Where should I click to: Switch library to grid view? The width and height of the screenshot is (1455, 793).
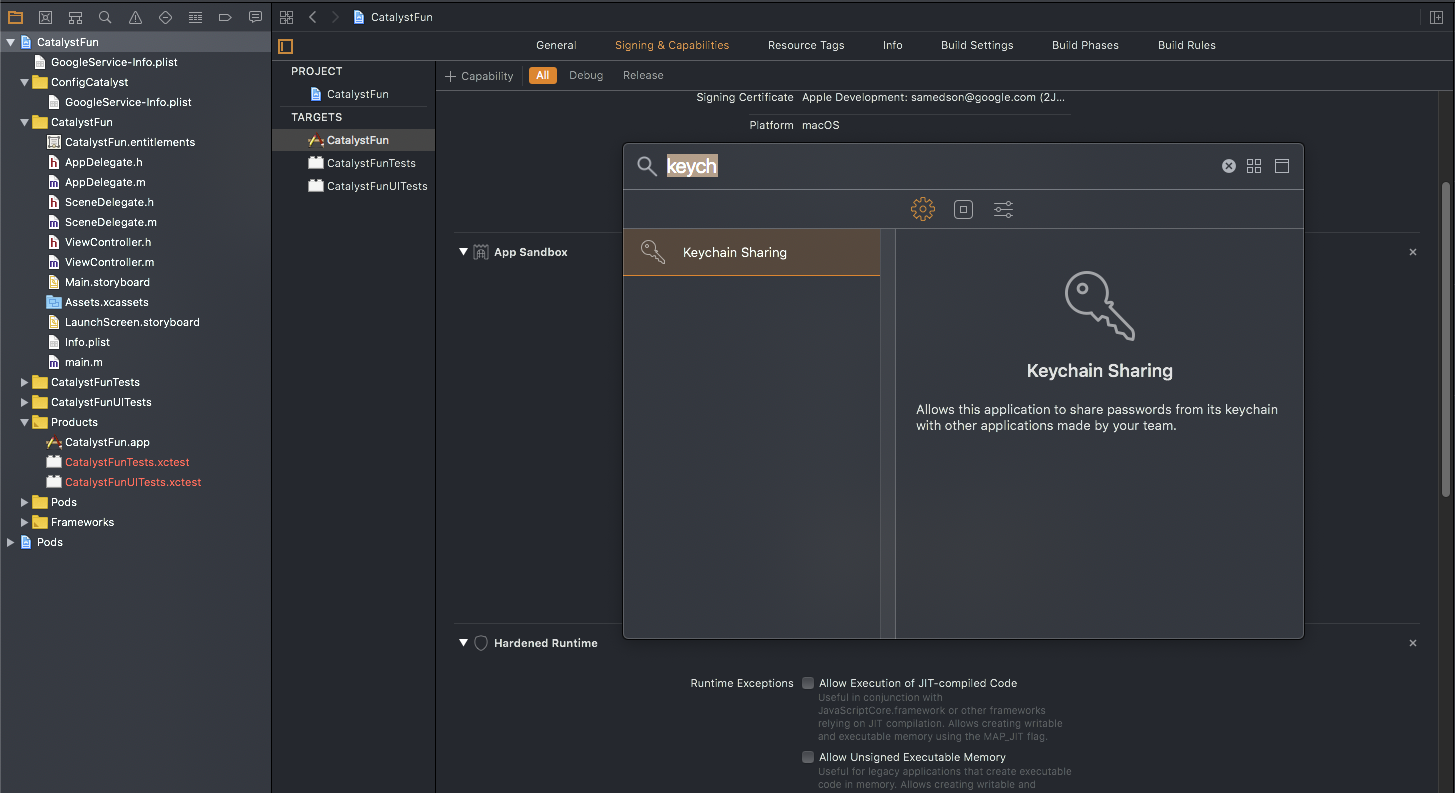1254,166
